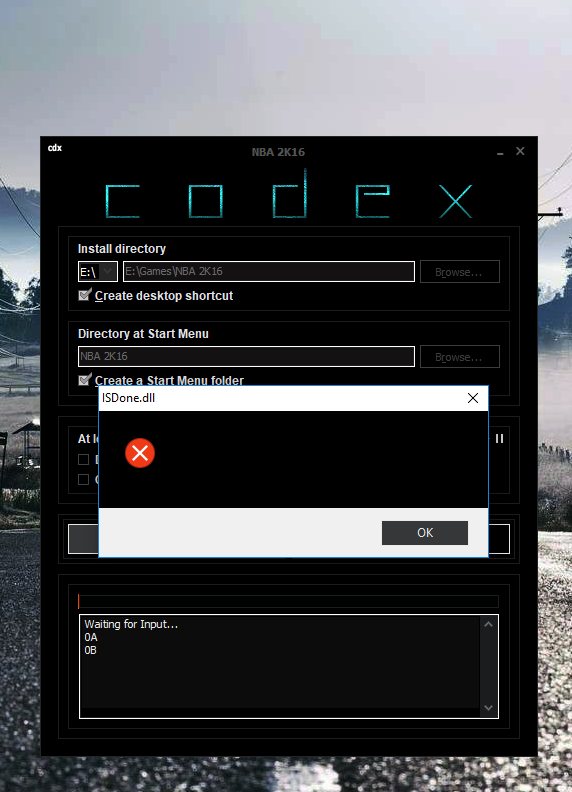Click the ISDone.dll dialog title
Screen dimensions: 572x792
128,398
